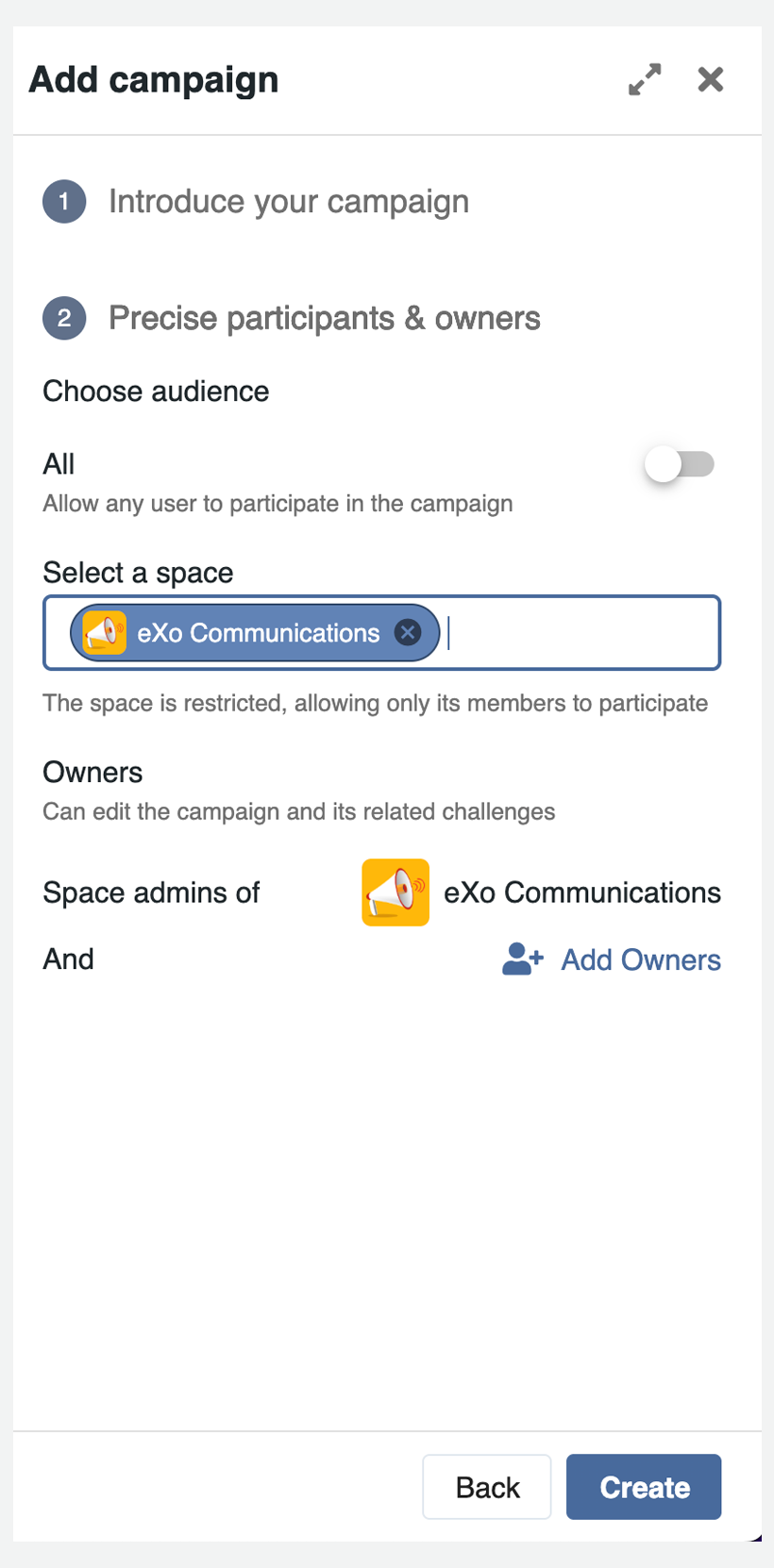Close the Add campaign drawer
The height and width of the screenshot is (1568, 774).
[710, 79]
